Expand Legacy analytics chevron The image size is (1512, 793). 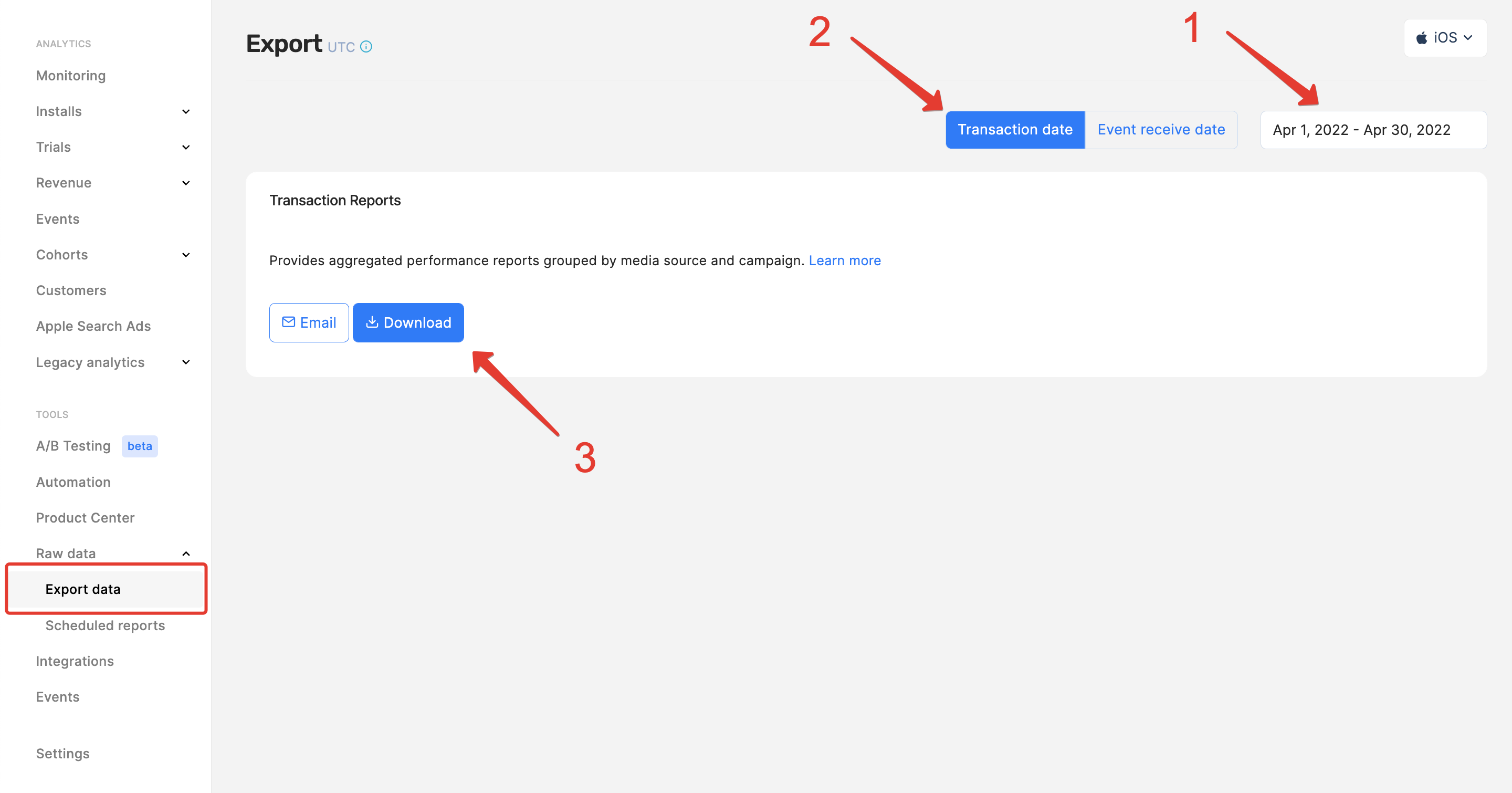pos(186,362)
